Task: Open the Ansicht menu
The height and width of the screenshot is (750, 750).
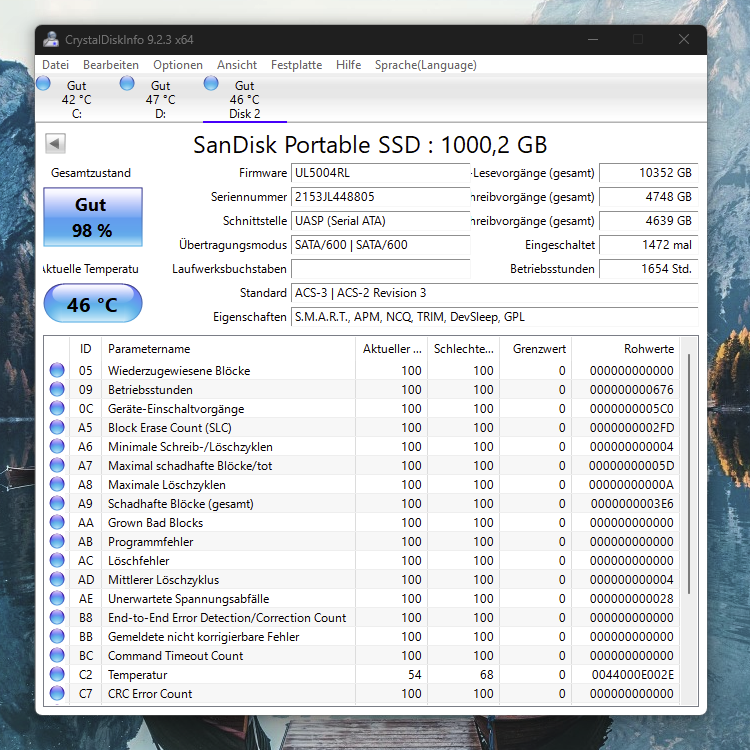Action: [x=237, y=65]
